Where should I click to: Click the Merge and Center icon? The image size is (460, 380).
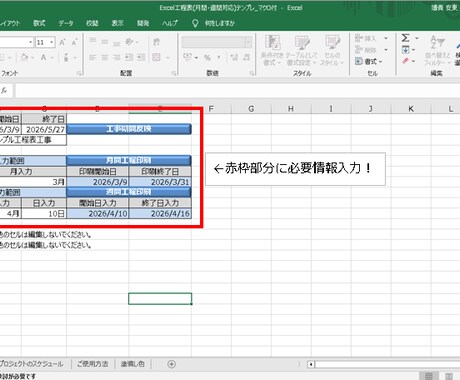click(x=156, y=58)
